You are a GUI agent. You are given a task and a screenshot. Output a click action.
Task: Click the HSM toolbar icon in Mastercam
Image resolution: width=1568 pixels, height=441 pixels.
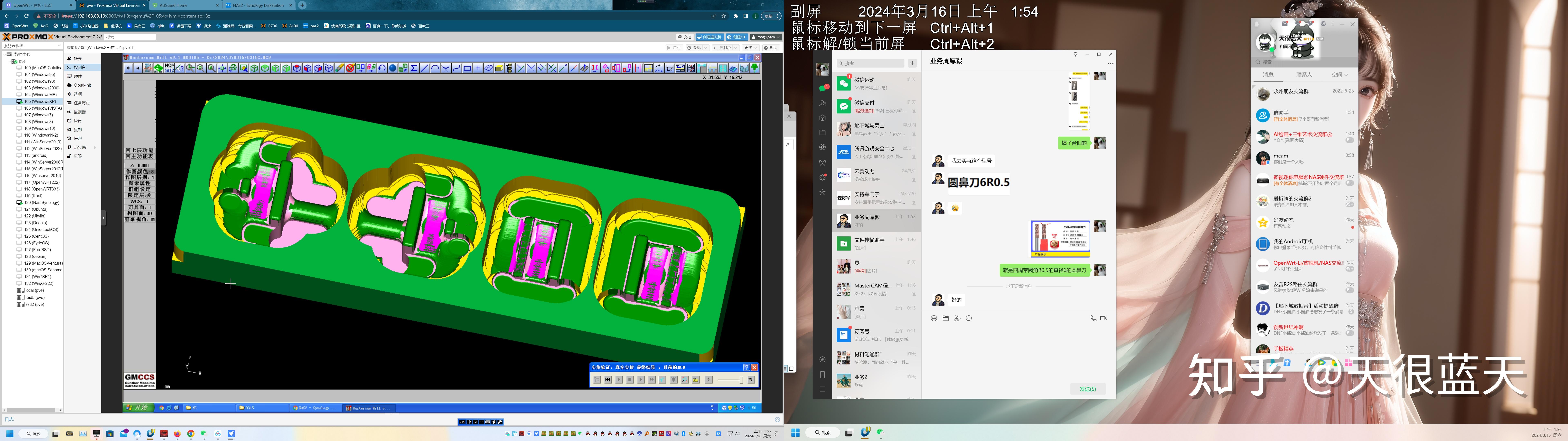(148, 68)
